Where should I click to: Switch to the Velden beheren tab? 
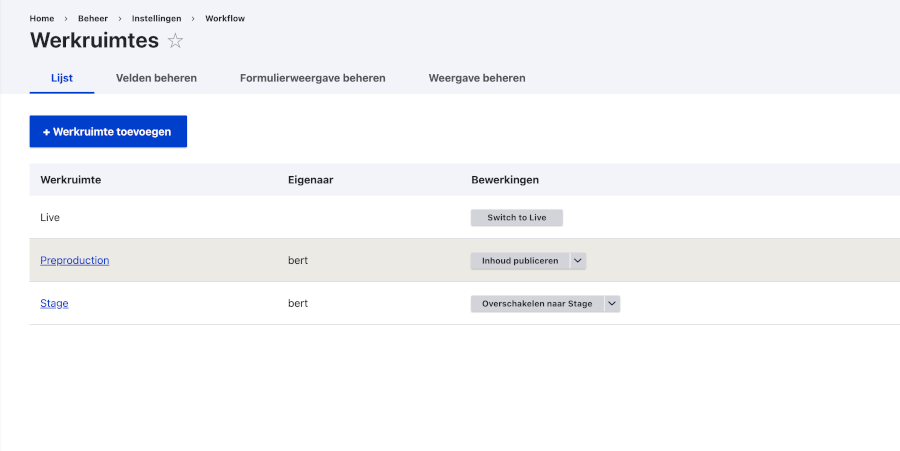click(x=156, y=78)
